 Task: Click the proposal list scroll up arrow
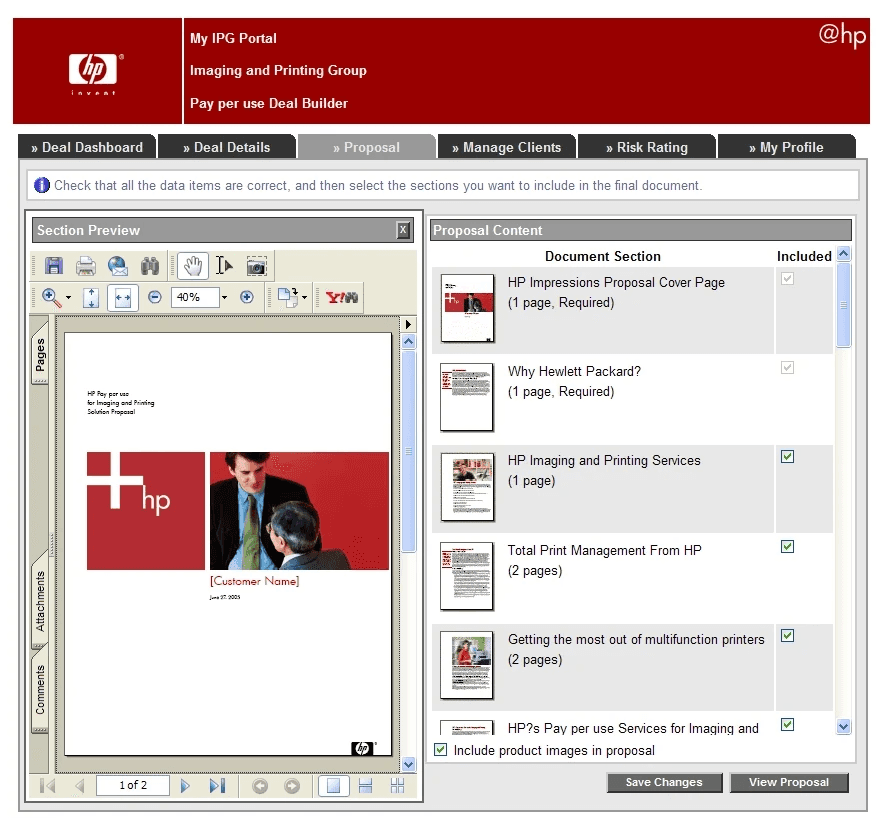click(x=843, y=254)
